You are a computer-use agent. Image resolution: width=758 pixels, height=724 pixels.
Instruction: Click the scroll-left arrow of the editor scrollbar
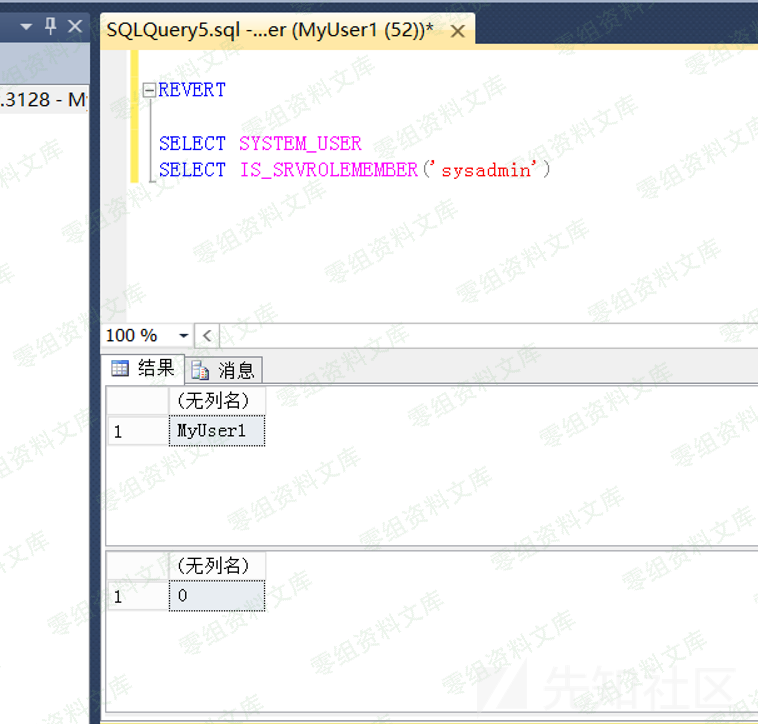[207, 336]
